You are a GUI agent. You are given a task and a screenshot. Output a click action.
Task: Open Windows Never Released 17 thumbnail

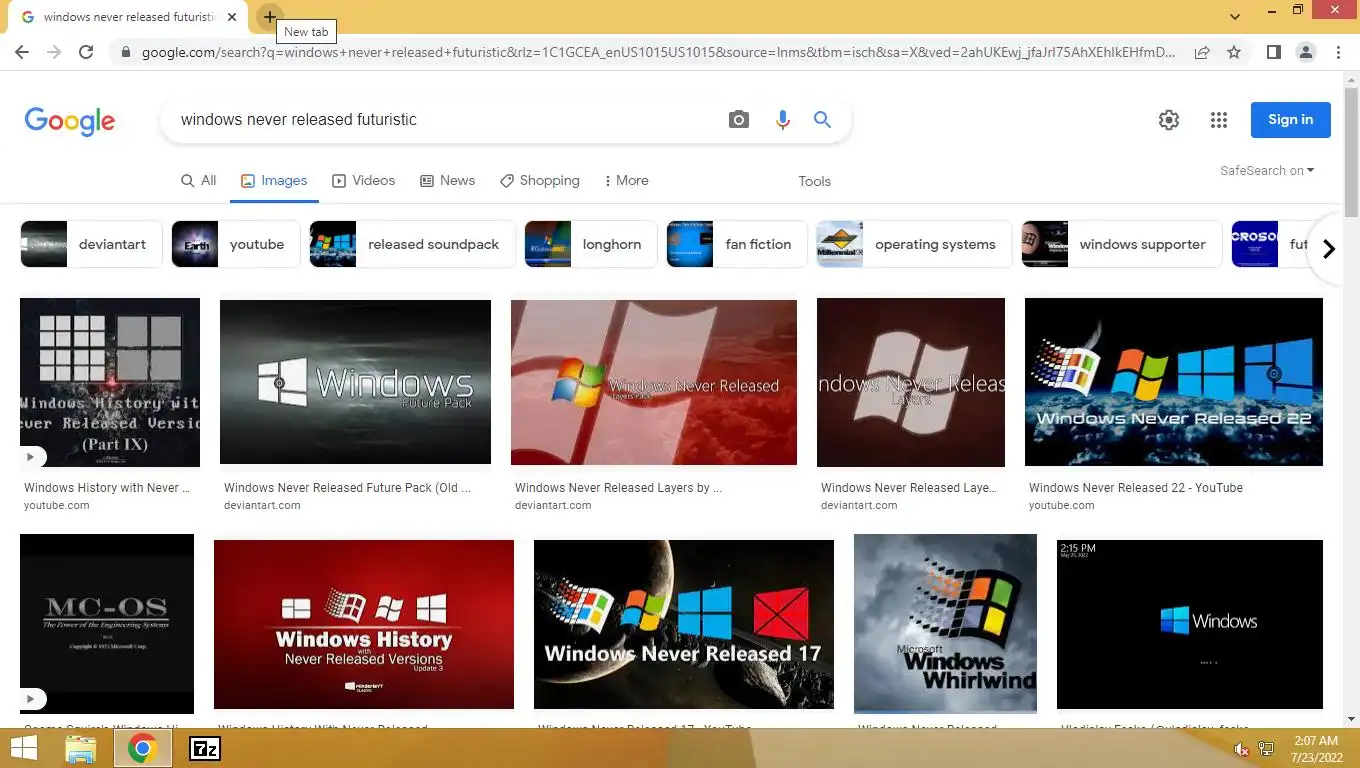coord(684,624)
